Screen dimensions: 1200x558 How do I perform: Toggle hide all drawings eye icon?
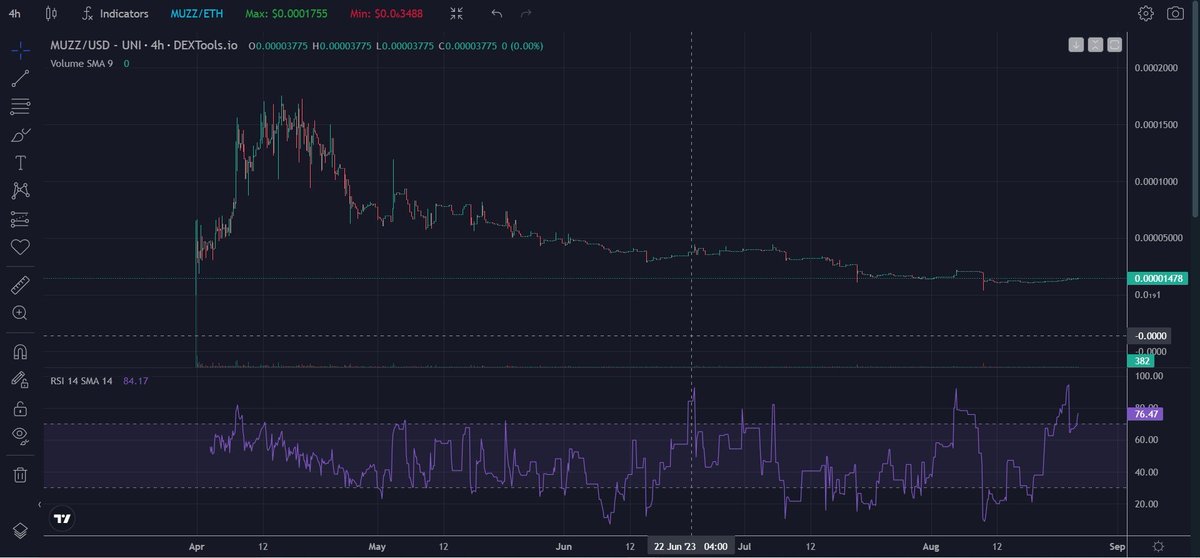click(19, 437)
